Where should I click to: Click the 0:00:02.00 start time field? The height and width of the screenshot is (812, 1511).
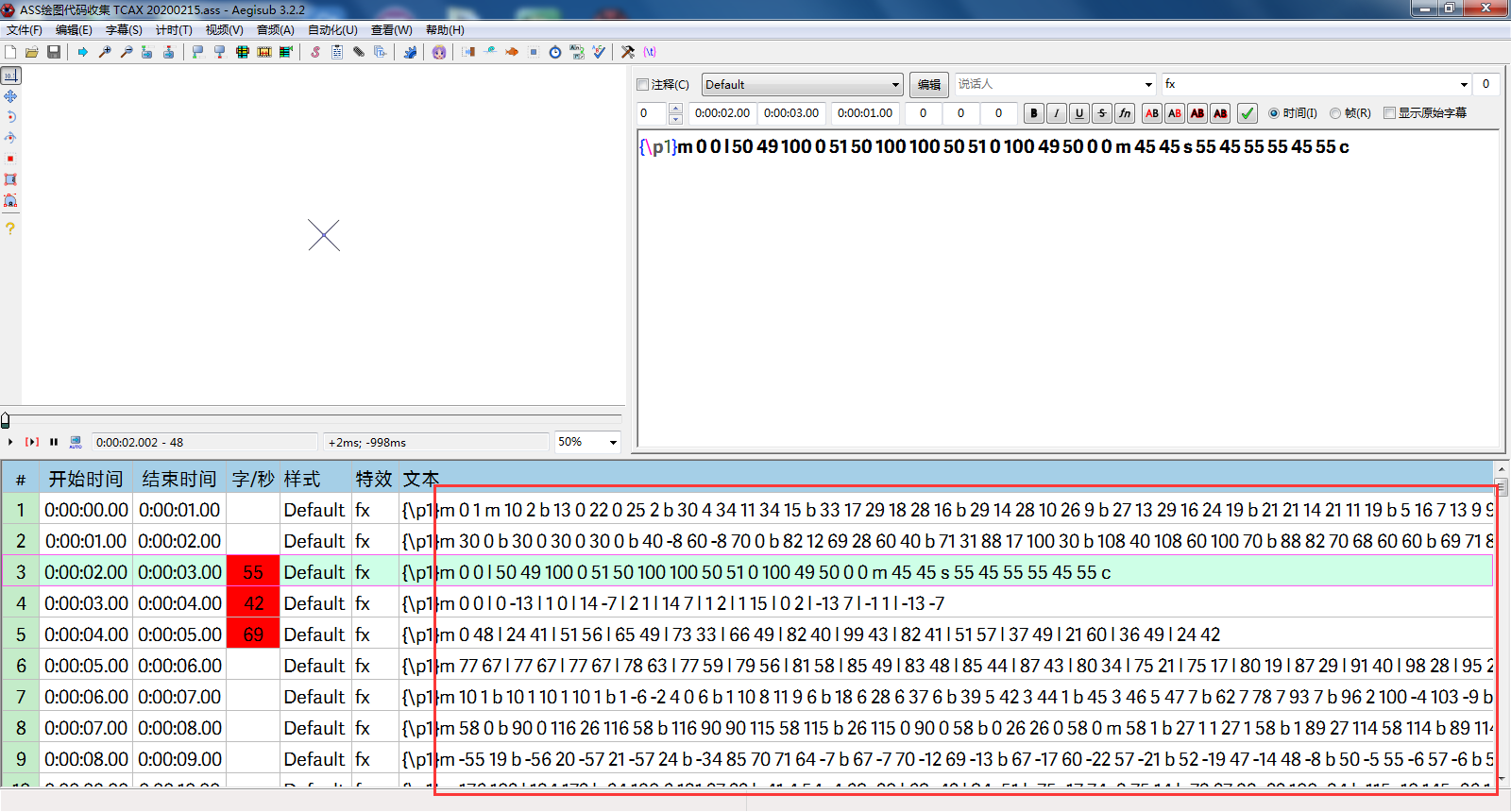(722, 113)
